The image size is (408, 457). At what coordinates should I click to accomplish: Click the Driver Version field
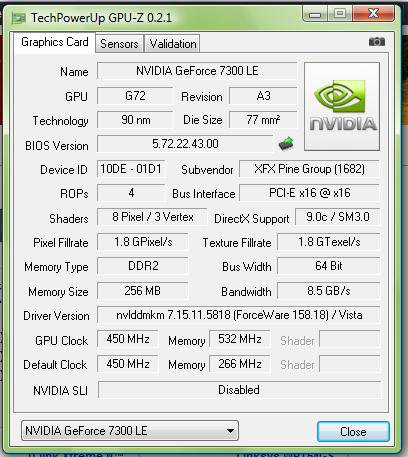tap(239, 315)
